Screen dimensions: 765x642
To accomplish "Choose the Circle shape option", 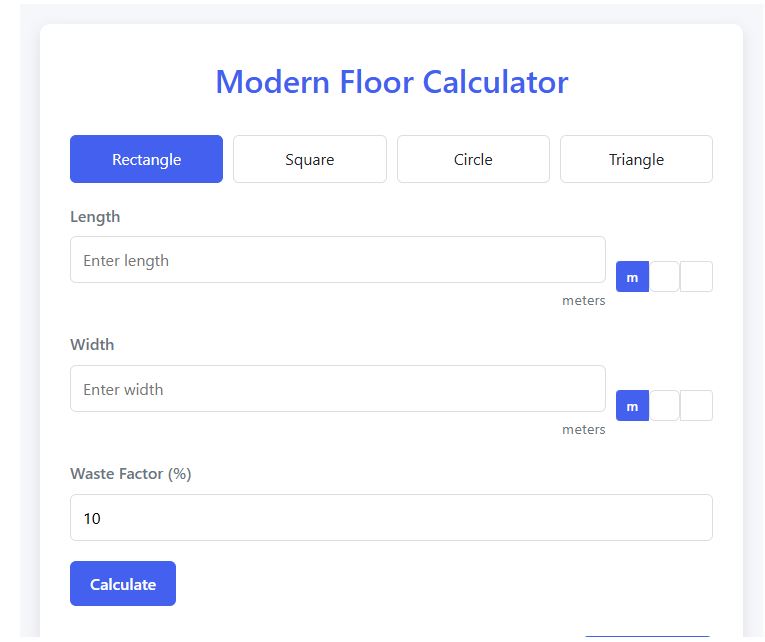I will pos(473,159).
